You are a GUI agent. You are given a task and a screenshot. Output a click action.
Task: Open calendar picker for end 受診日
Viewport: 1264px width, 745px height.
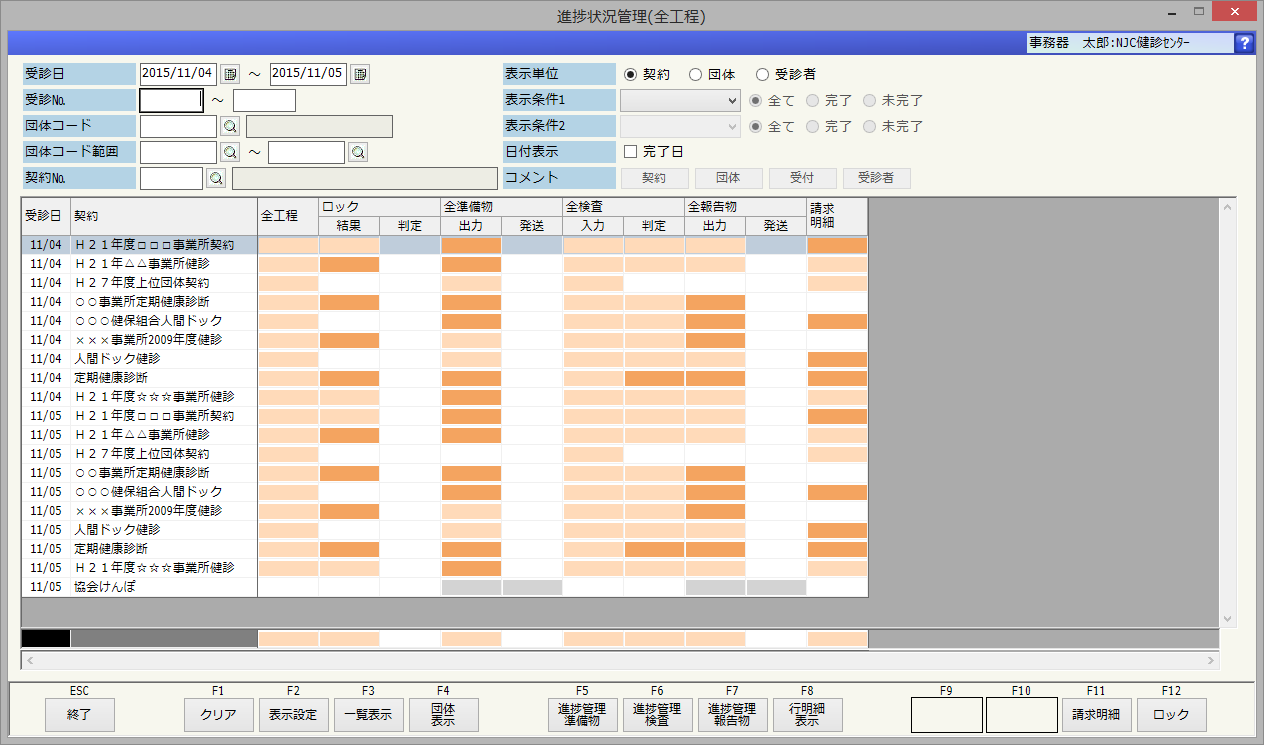click(360, 74)
